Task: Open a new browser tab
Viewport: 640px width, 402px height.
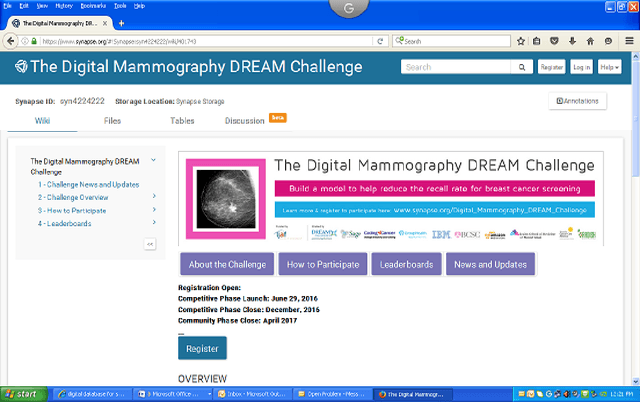Action: tap(121, 22)
